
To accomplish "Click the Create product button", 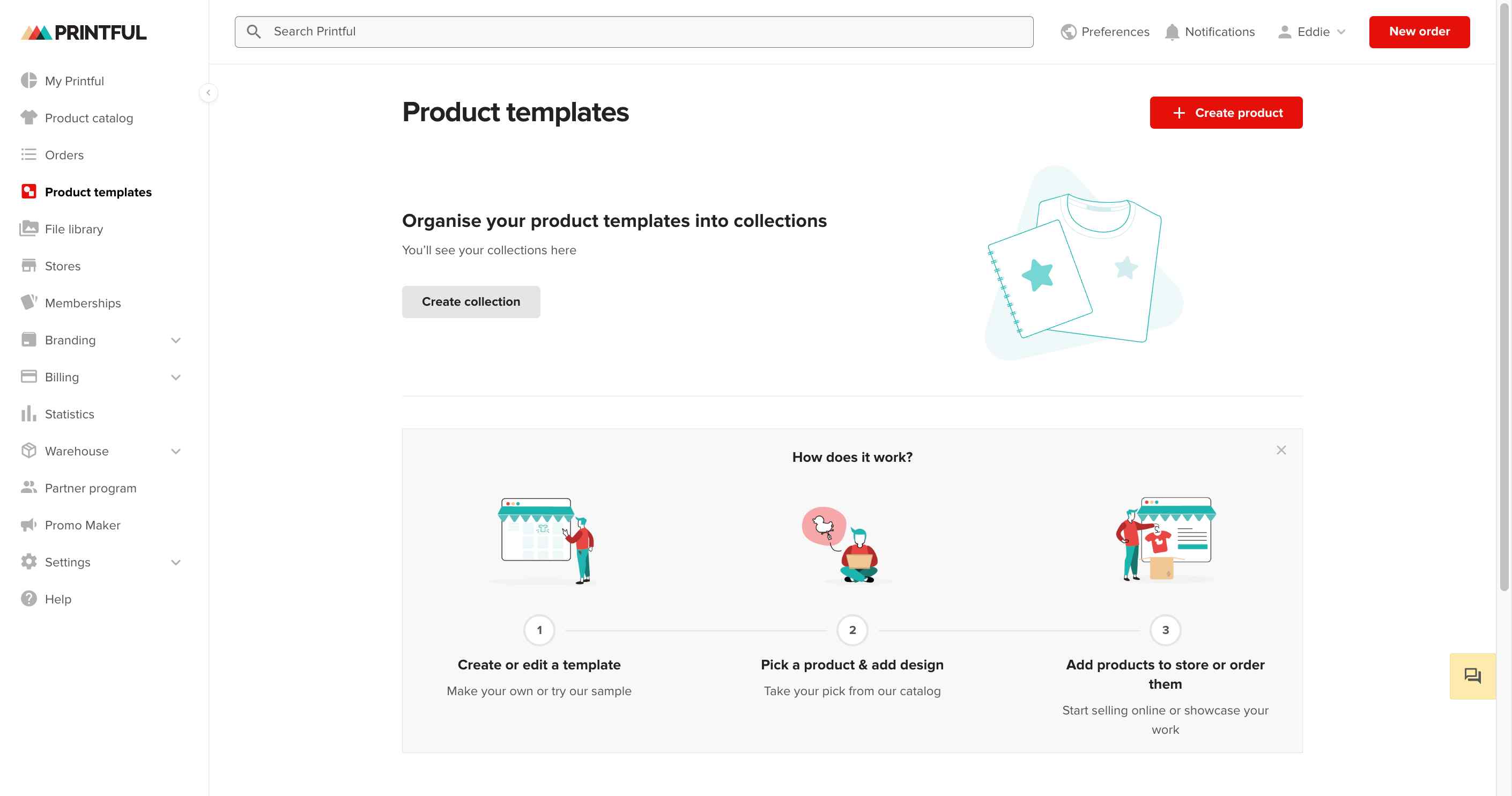I will point(1226,112).
